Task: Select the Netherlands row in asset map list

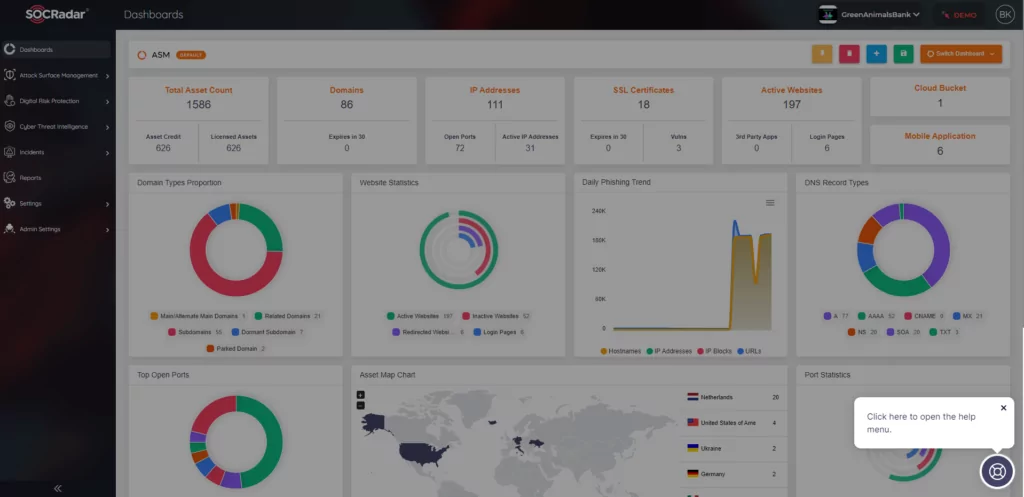Action: tap(733, 397)
